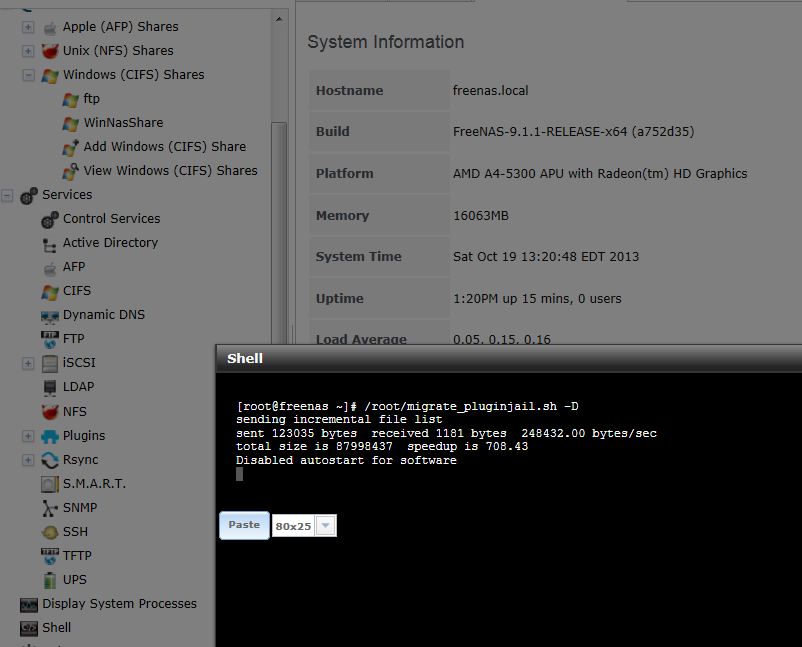Open View Windows (CIFS) Shares
802x647 pixels.
point(170,171)
